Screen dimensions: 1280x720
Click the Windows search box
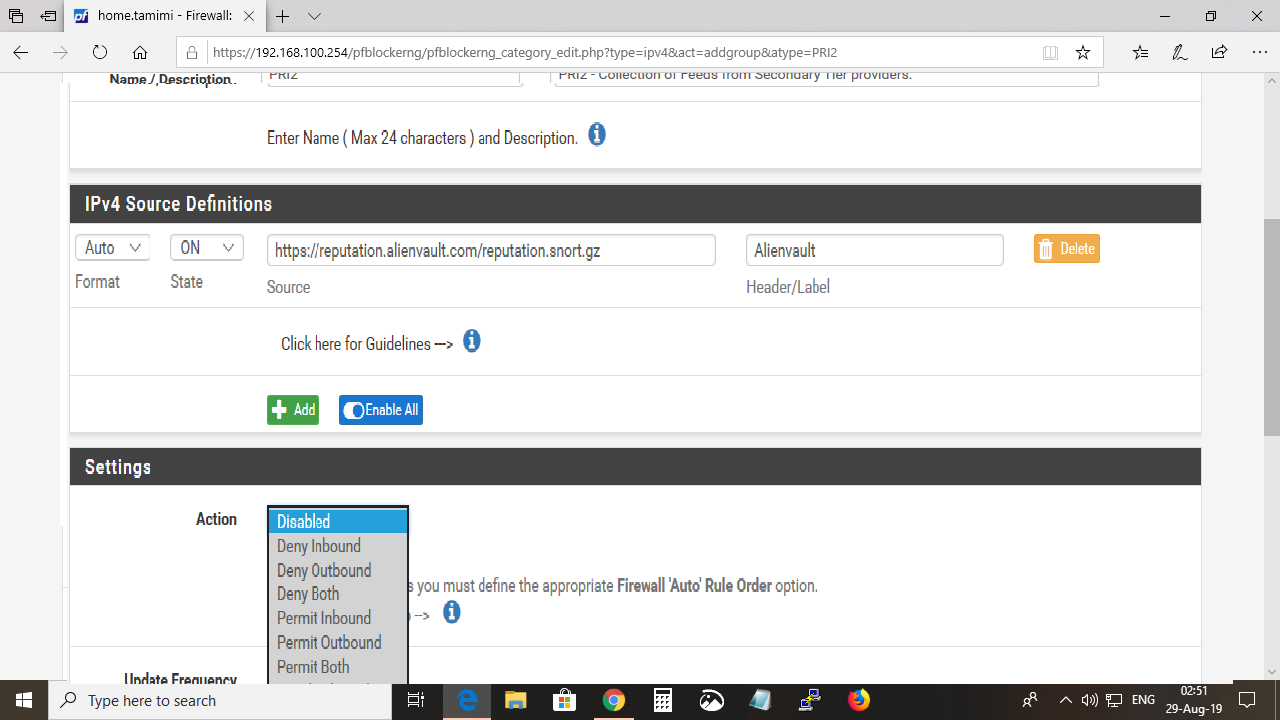[x=220, y=700]
